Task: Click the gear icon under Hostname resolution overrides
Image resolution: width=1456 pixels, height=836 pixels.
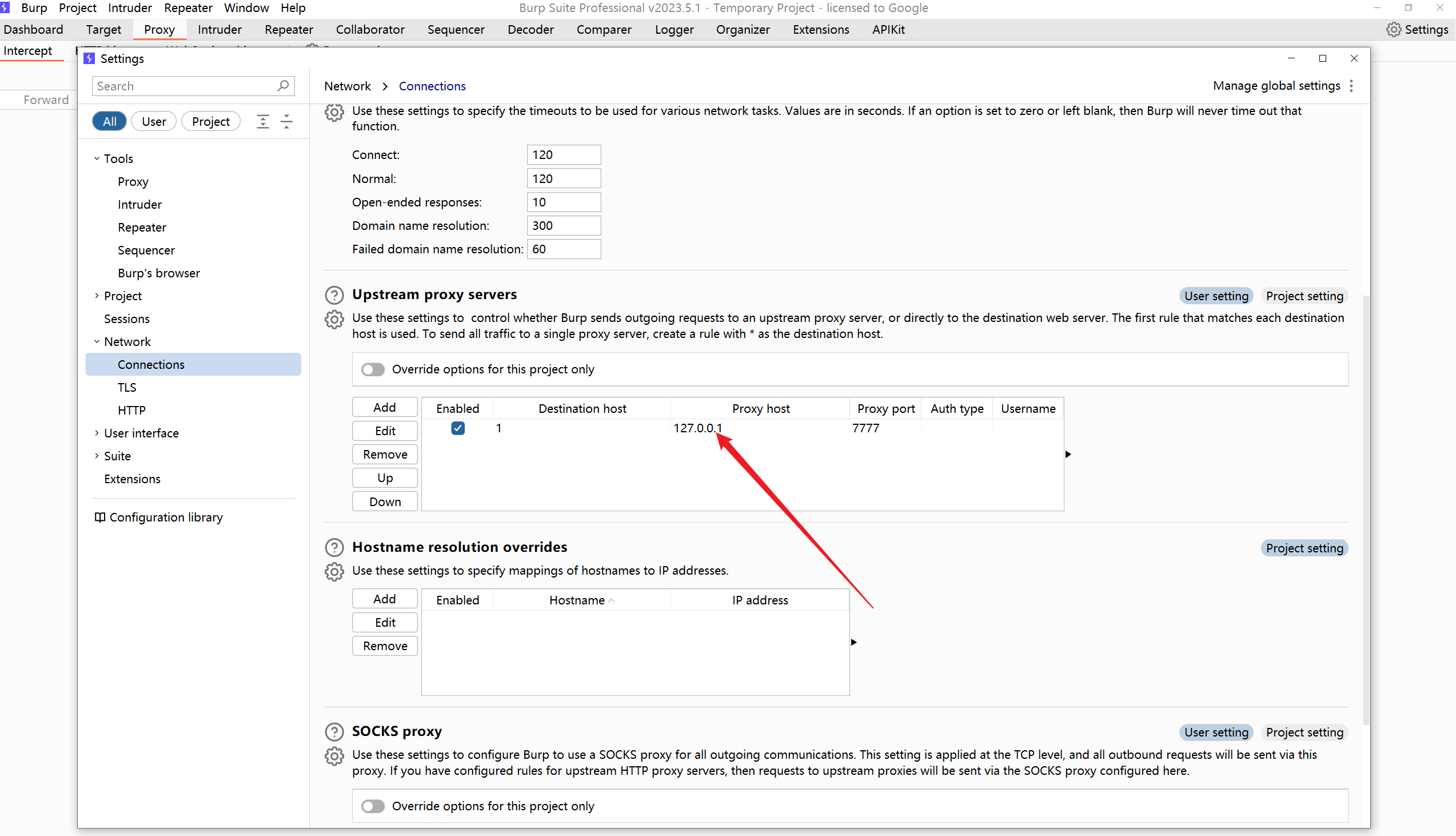Action: [334, 572]
